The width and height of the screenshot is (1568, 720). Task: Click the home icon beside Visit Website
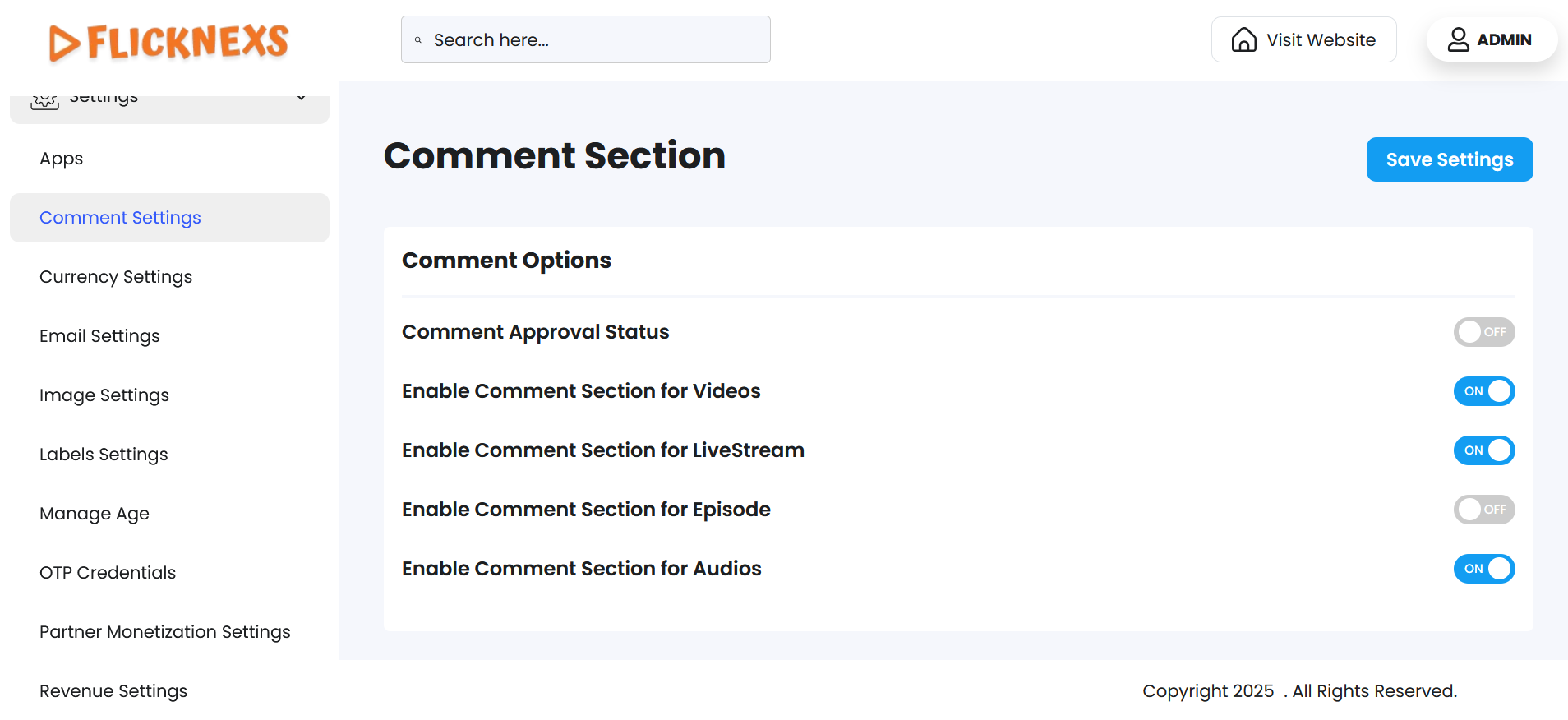(x=1243, y=39)
